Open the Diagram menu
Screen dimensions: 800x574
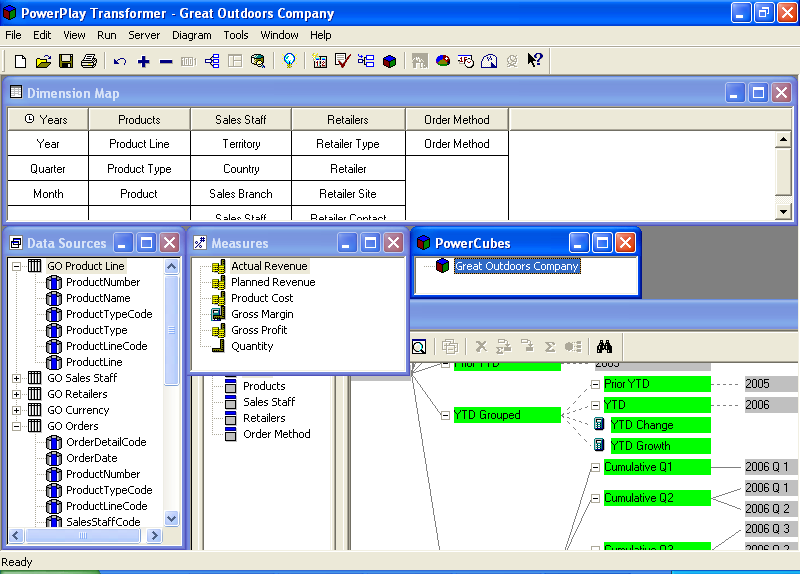point(191,35)
